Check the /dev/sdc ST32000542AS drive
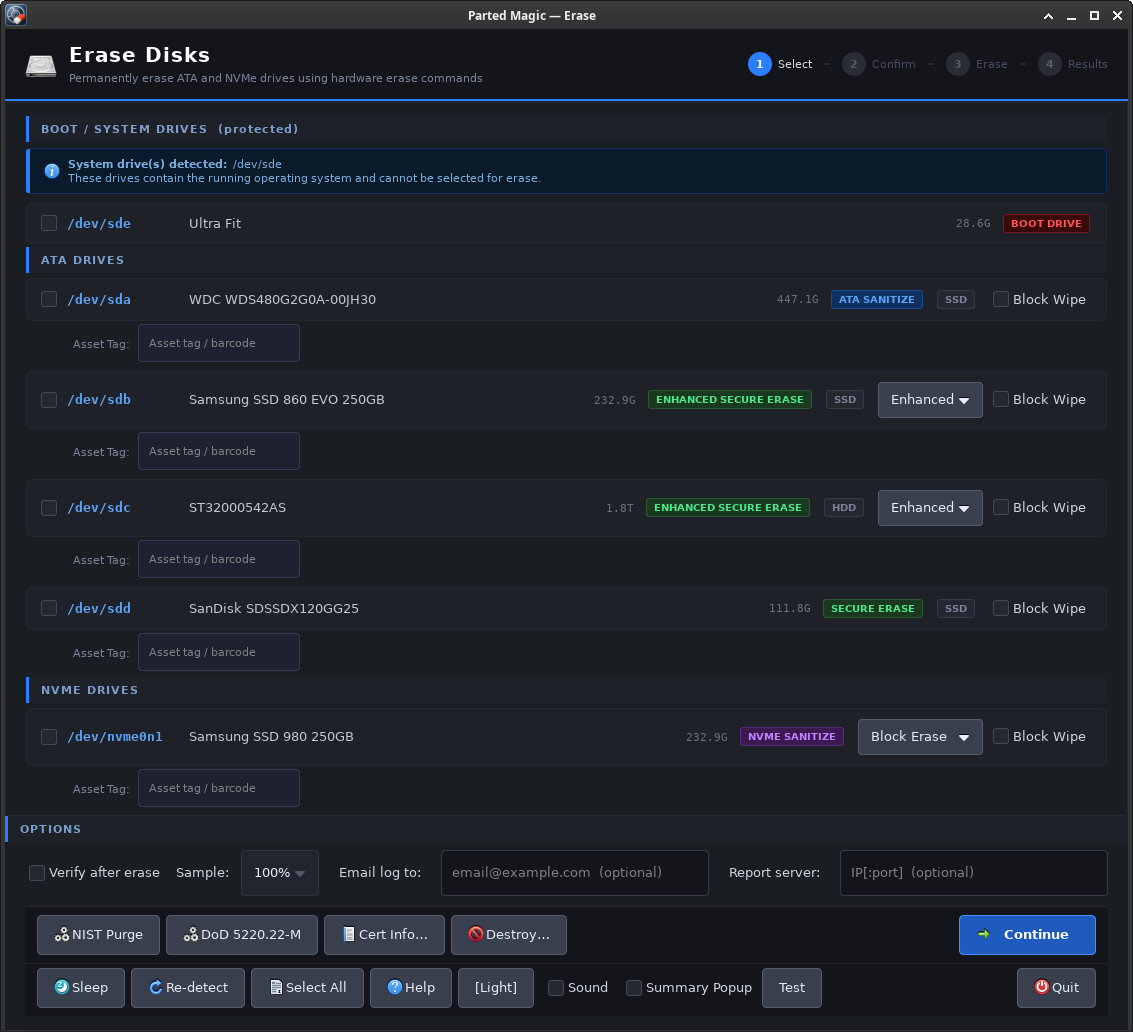The image size is (1133, 1032). (49, 508)
